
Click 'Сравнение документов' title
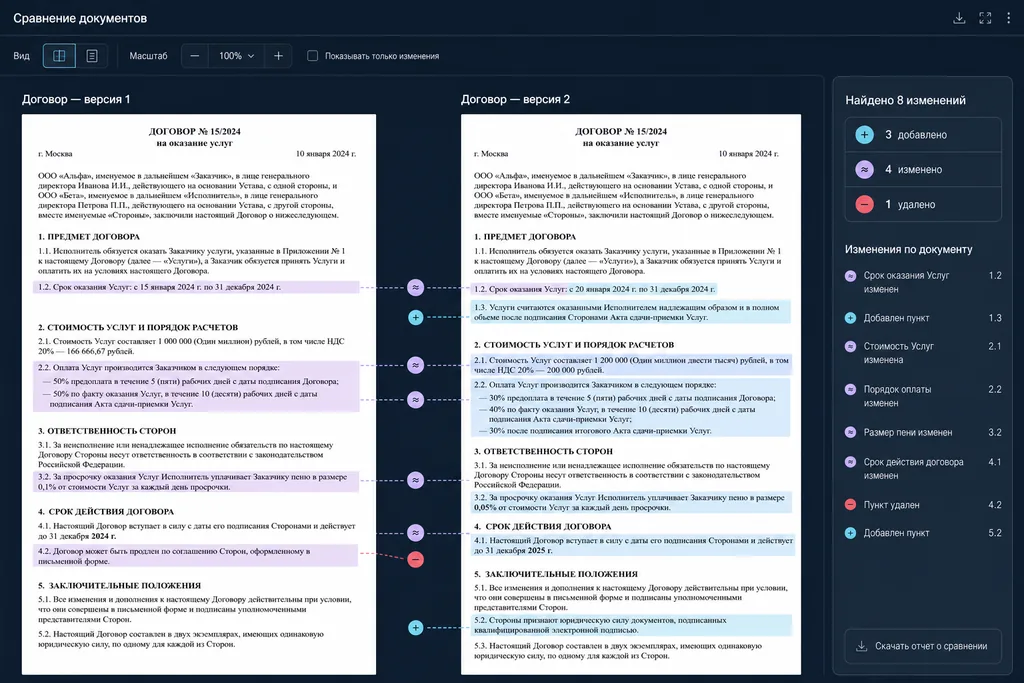(80, 18)
